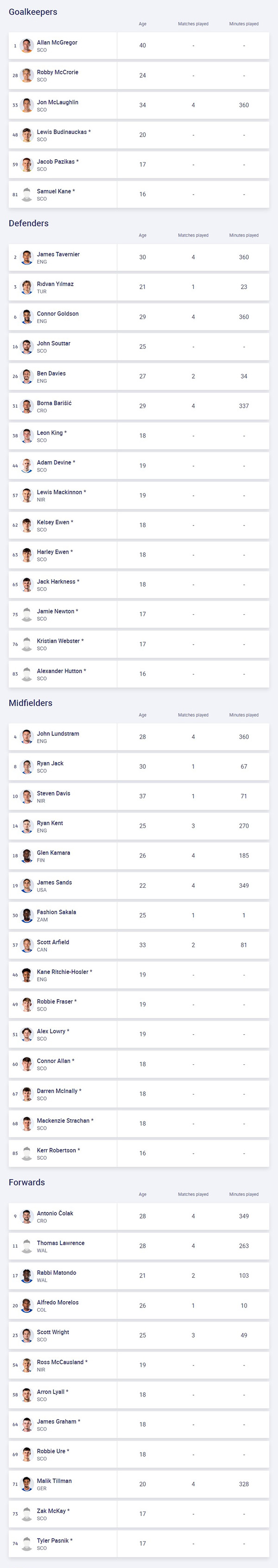Image resolution: width=278 pixels, height=1568 pixels.
Task: Select James Tavernier's player avatar
Action: [x=26, y=258]
